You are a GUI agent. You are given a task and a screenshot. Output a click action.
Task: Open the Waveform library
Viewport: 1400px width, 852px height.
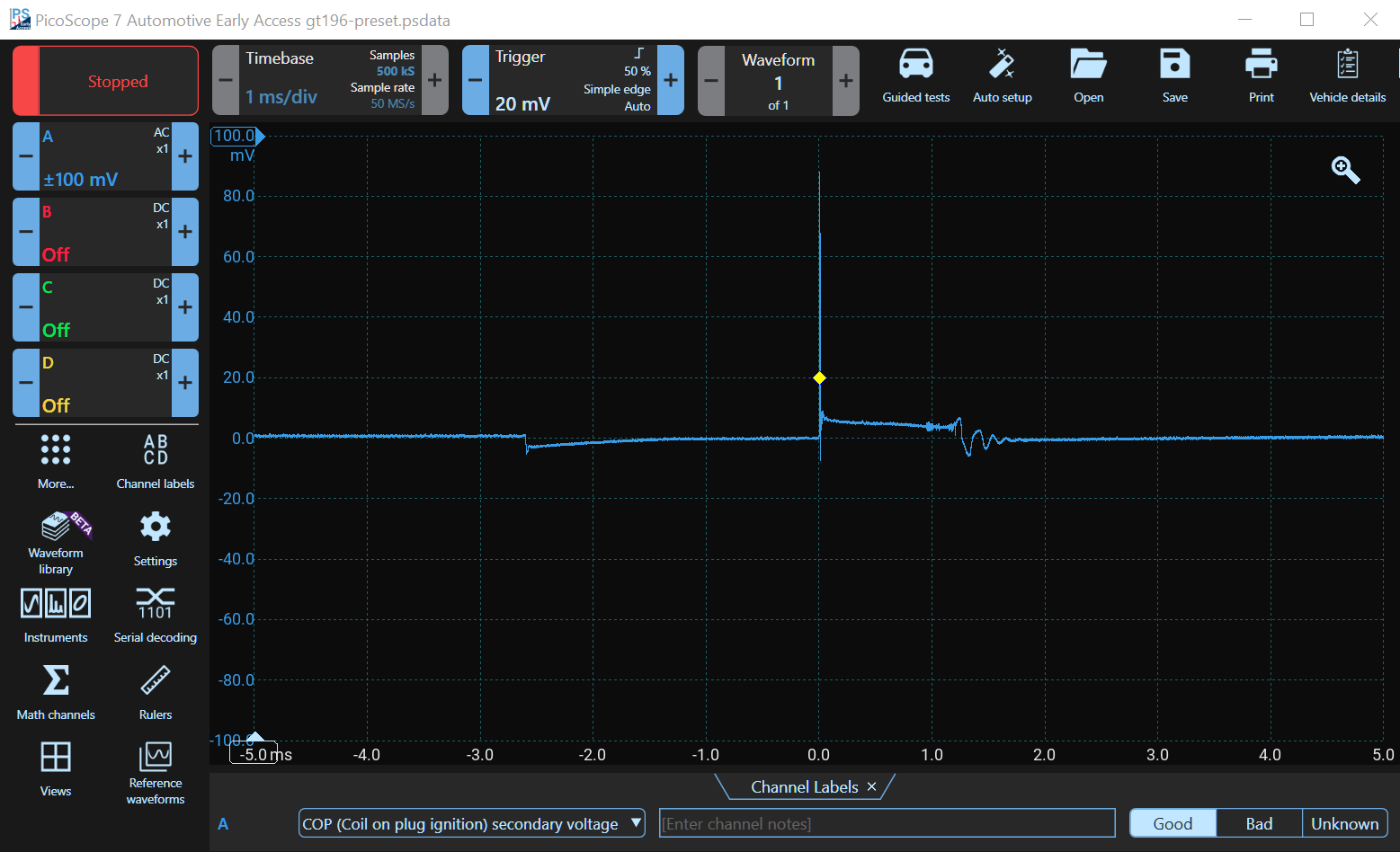pyautogui.click(x=55, y=539)
